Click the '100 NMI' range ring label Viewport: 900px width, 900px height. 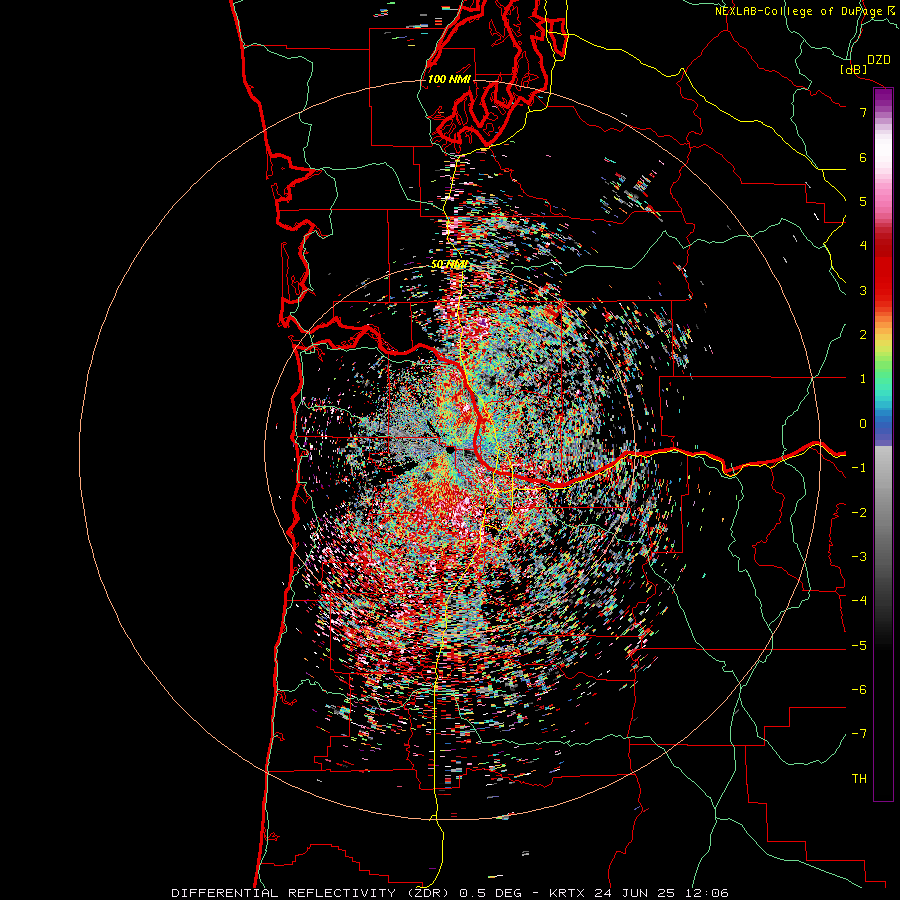pos(449,79)
